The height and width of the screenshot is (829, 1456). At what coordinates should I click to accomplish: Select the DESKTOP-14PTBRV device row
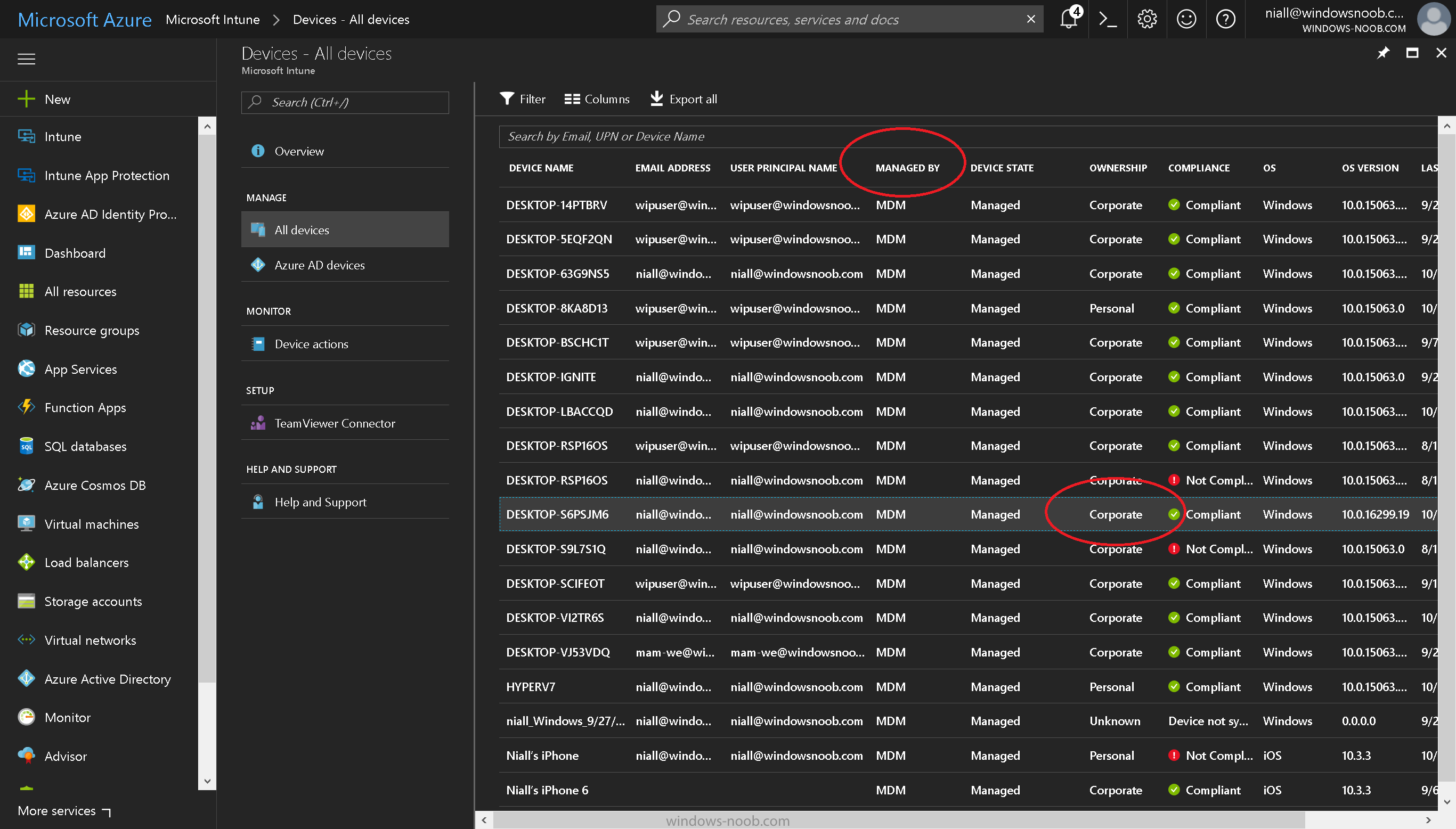(x=969, y=205)
